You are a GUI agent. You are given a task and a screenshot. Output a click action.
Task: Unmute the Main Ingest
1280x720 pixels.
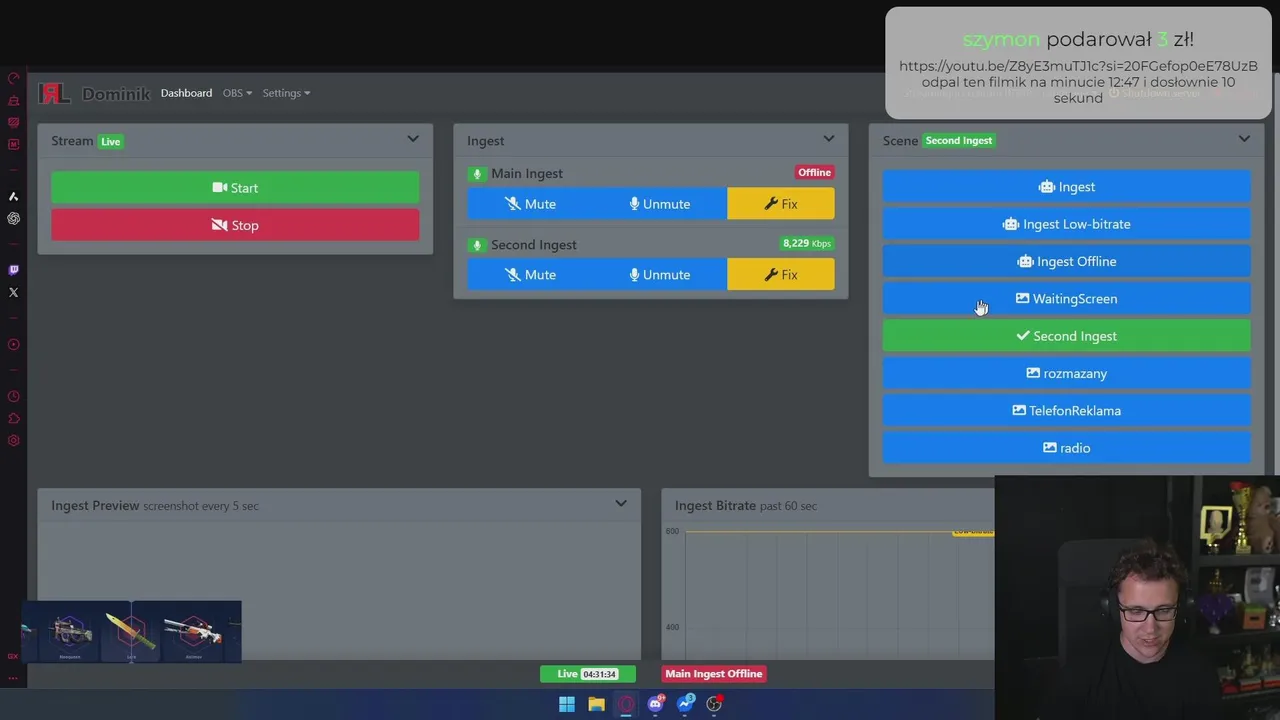pyautogui.click(x=660, y=204)
